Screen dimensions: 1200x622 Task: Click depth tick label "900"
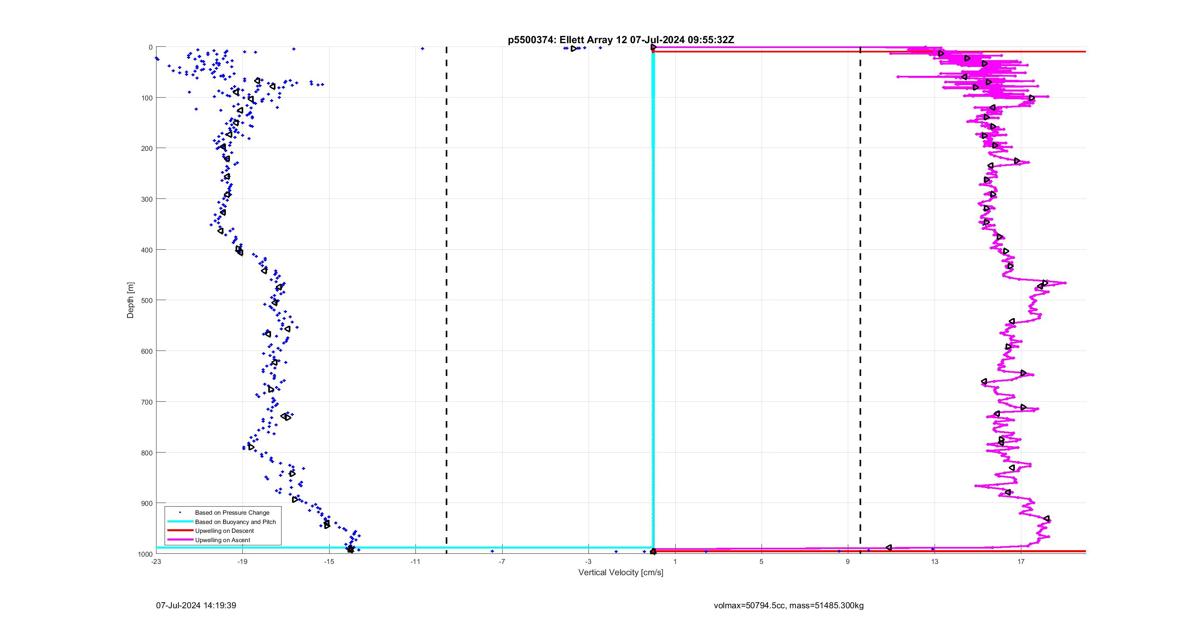coord(146,503)
